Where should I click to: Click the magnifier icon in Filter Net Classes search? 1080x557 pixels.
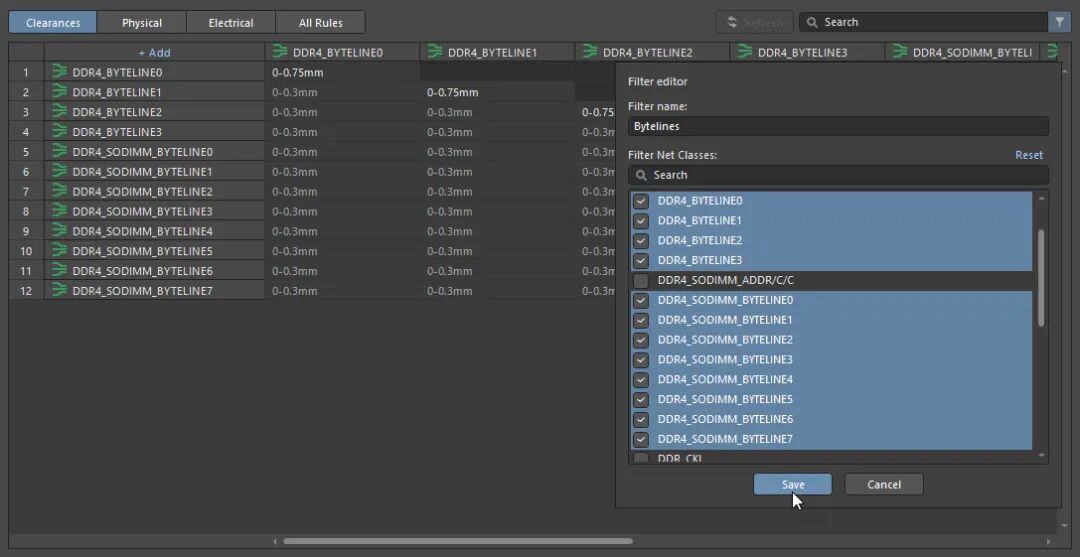(641, 175)
